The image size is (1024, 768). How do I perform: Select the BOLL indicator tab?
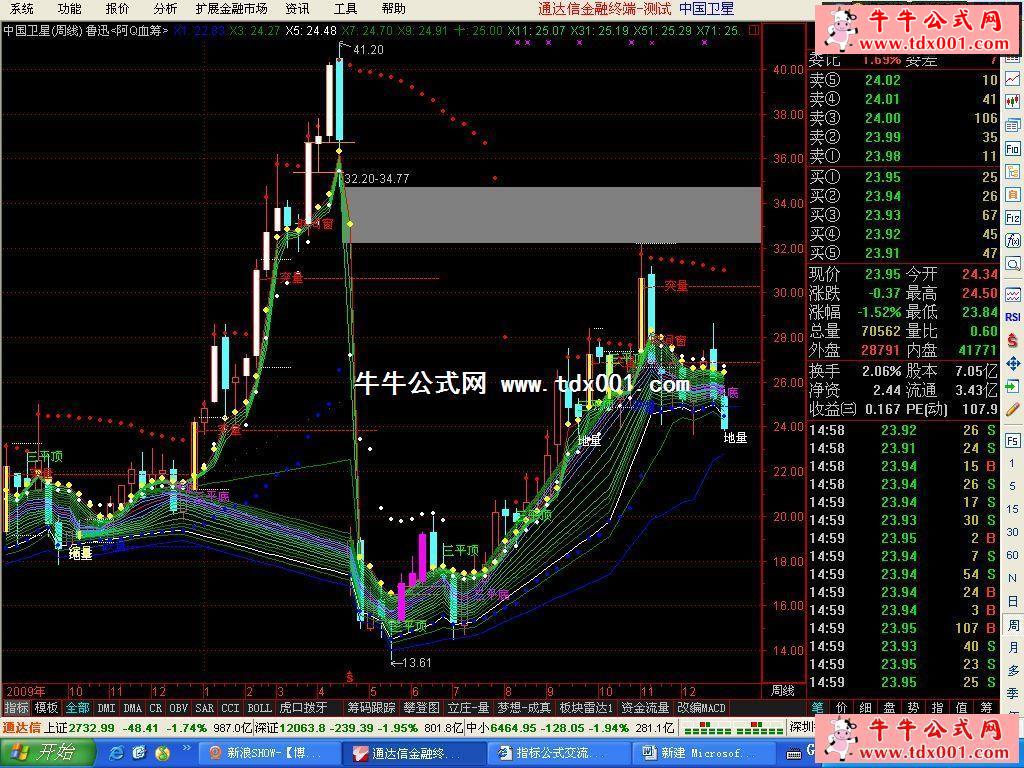click(259, 708)
